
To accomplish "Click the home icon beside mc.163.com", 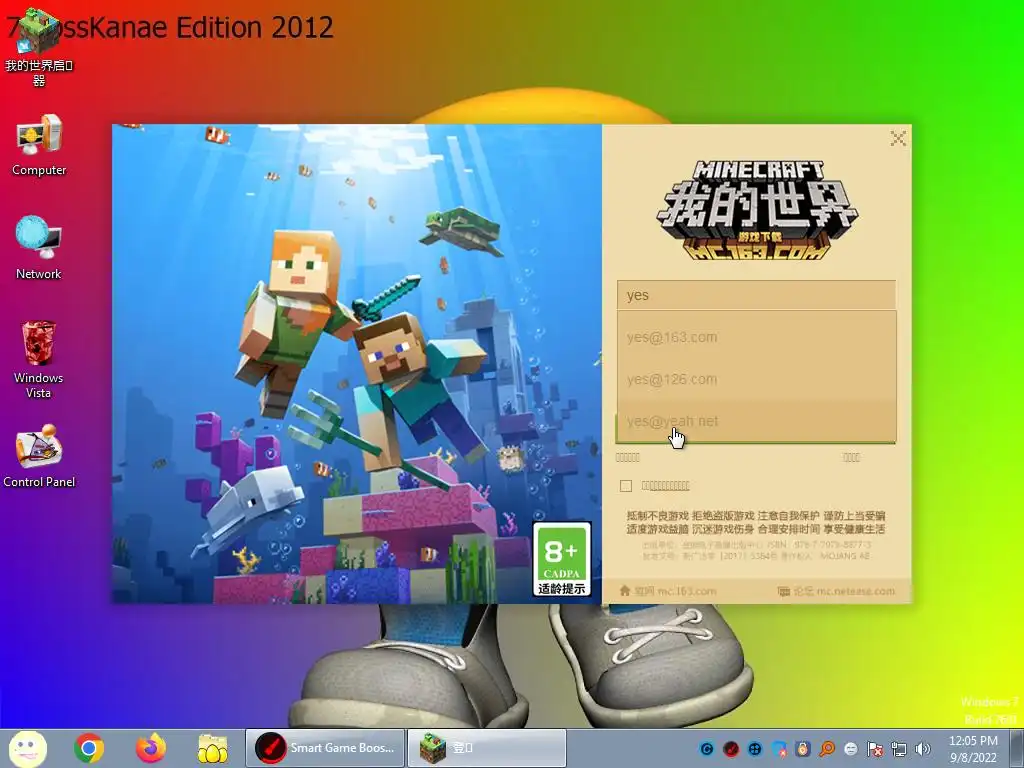I will click(625, 591).
